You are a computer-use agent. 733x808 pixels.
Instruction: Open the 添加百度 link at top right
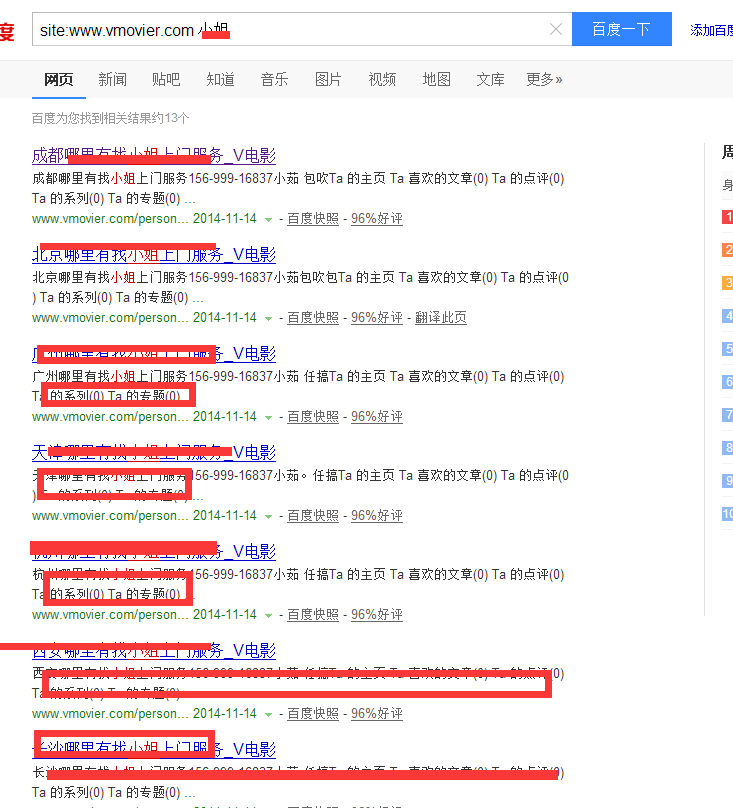point(712,30)
